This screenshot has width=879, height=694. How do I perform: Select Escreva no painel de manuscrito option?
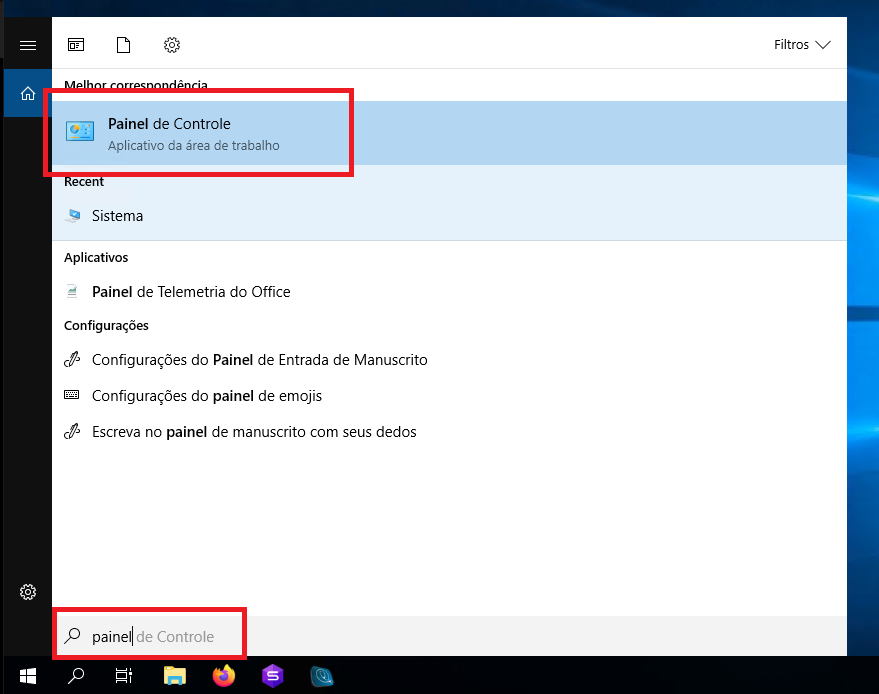253,432
